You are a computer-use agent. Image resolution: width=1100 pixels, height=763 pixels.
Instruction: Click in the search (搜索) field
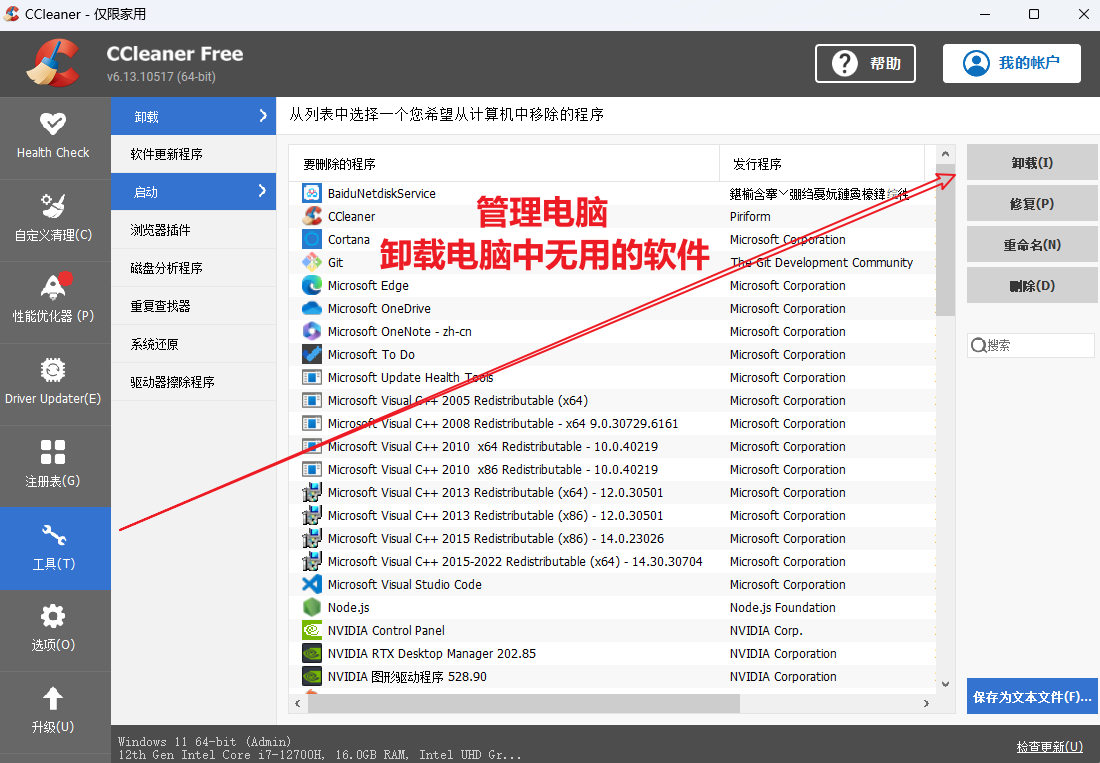1031,345
